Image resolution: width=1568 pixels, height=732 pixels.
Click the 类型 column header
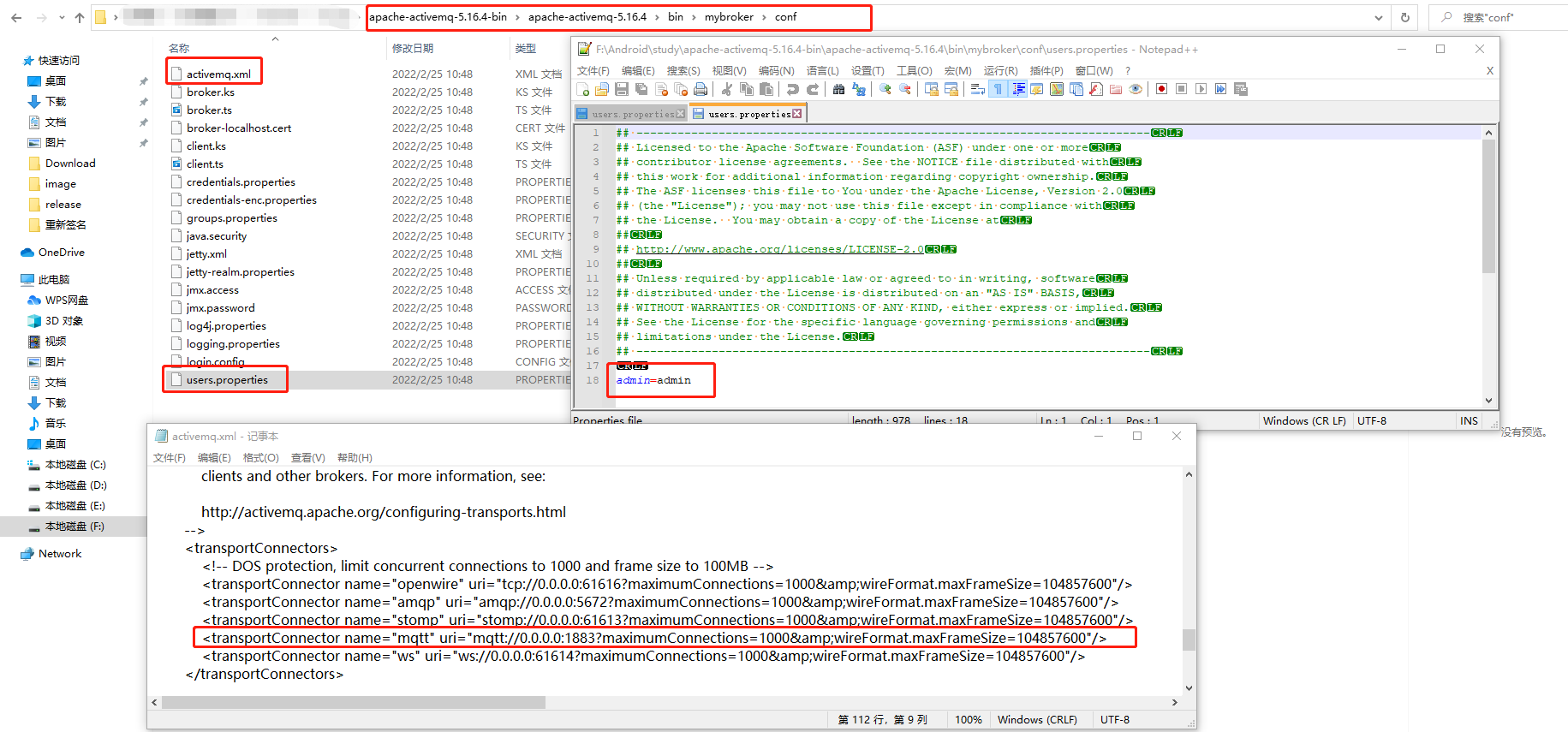[526, 49]
